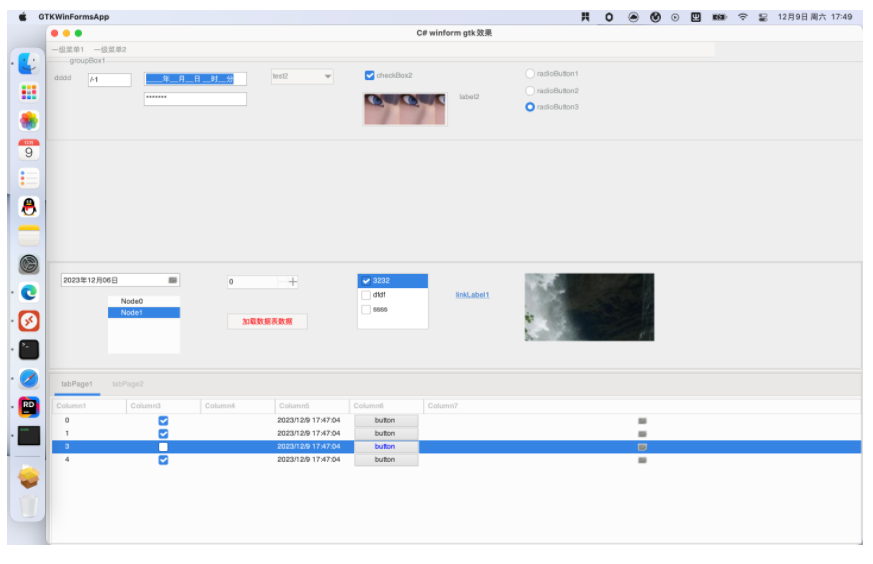Click the calendar icon in date picker
Viewport: 873px width, 564px height.
pyautogui.click(x=172, y=281)
